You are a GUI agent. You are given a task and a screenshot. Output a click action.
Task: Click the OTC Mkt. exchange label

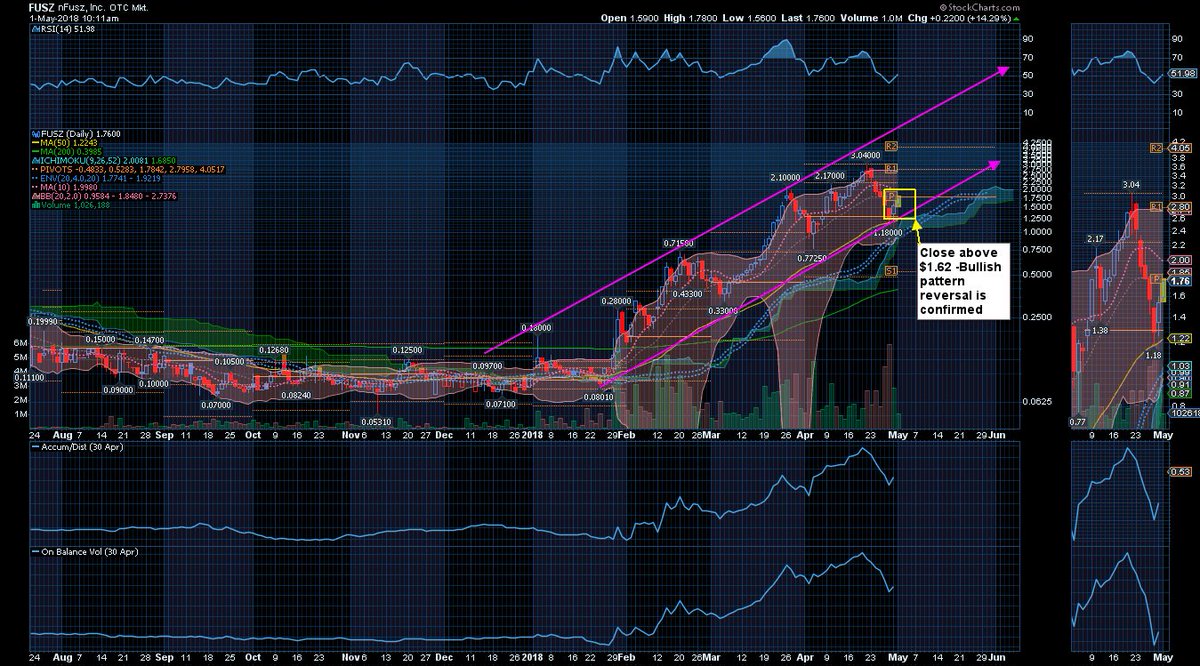131,7
